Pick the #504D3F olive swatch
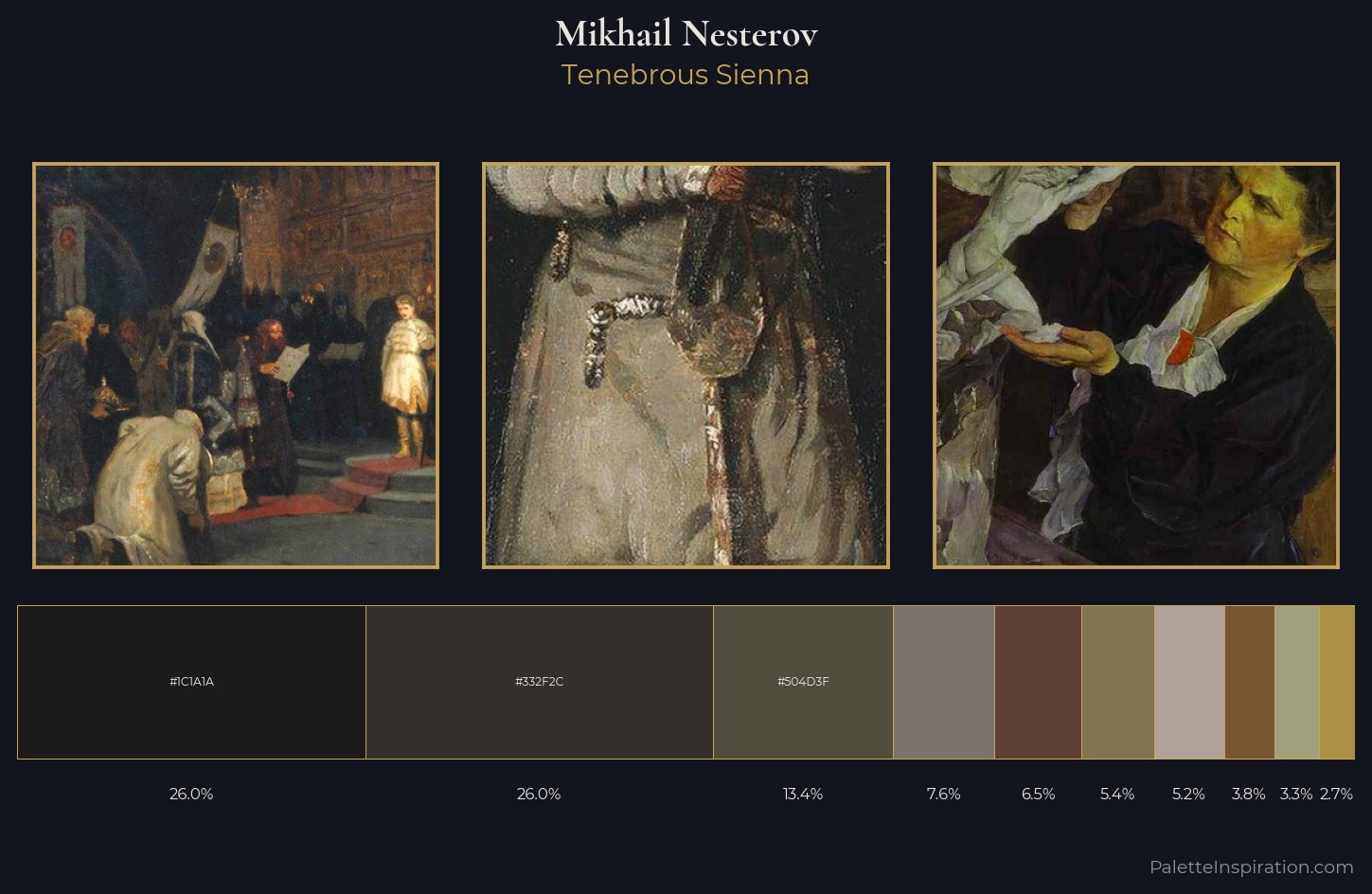This screenshot has height=894, width=1372. (x=803, y=682)
